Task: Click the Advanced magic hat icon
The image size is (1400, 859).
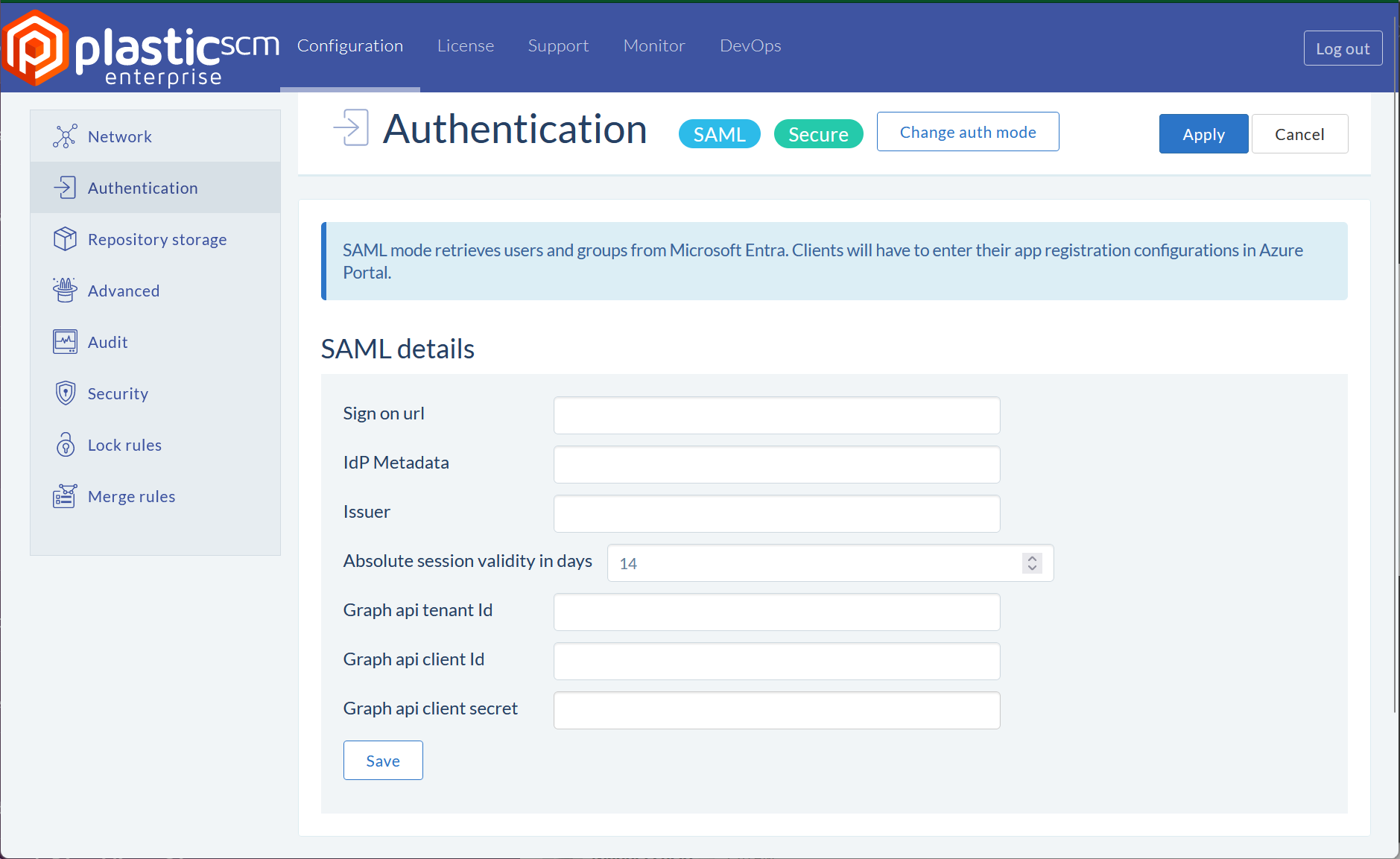Action: click(65, 291)
